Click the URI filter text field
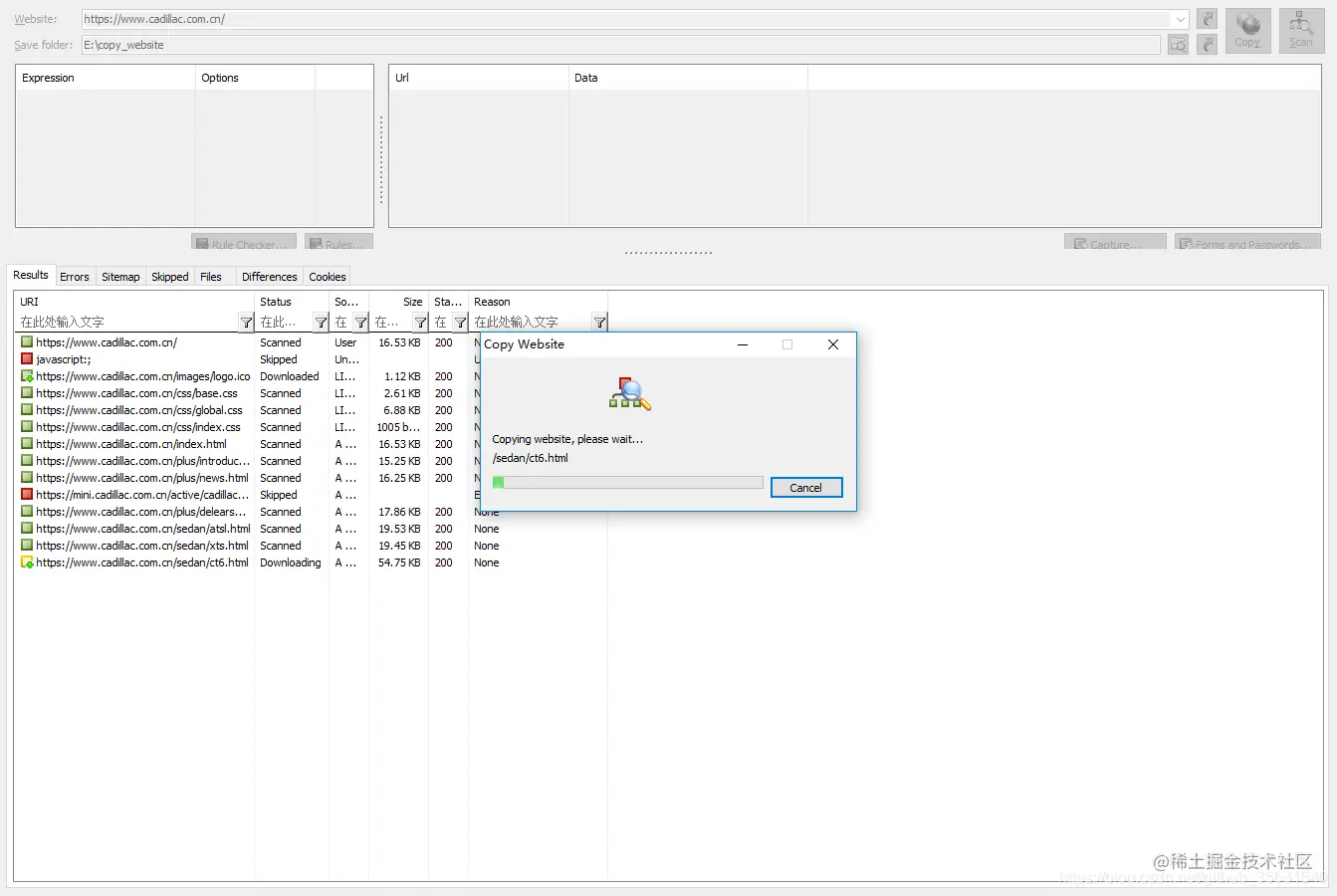The width and height of the screenshot is (1337, 896). click(127, 323)
